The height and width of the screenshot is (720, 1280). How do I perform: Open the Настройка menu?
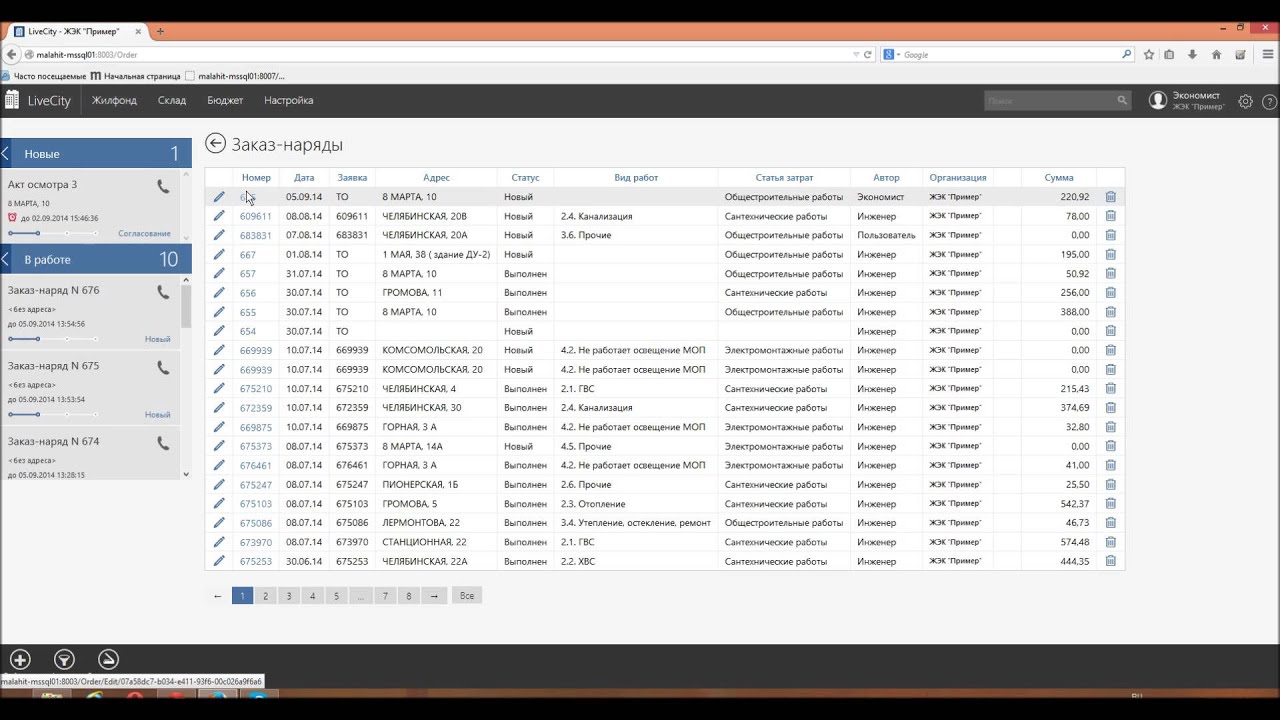(x=289, y=100)
